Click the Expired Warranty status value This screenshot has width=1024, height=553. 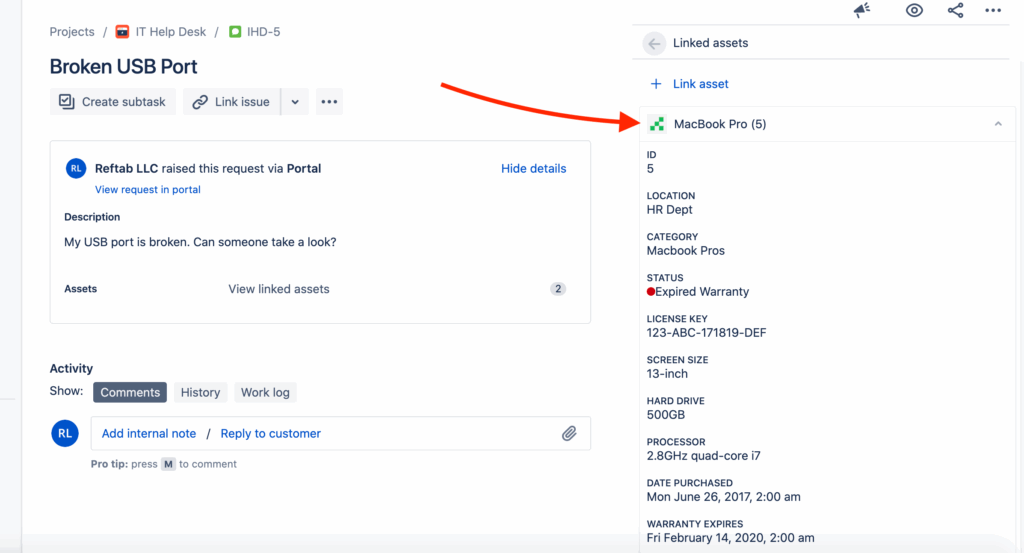click(x=702, y=292)
